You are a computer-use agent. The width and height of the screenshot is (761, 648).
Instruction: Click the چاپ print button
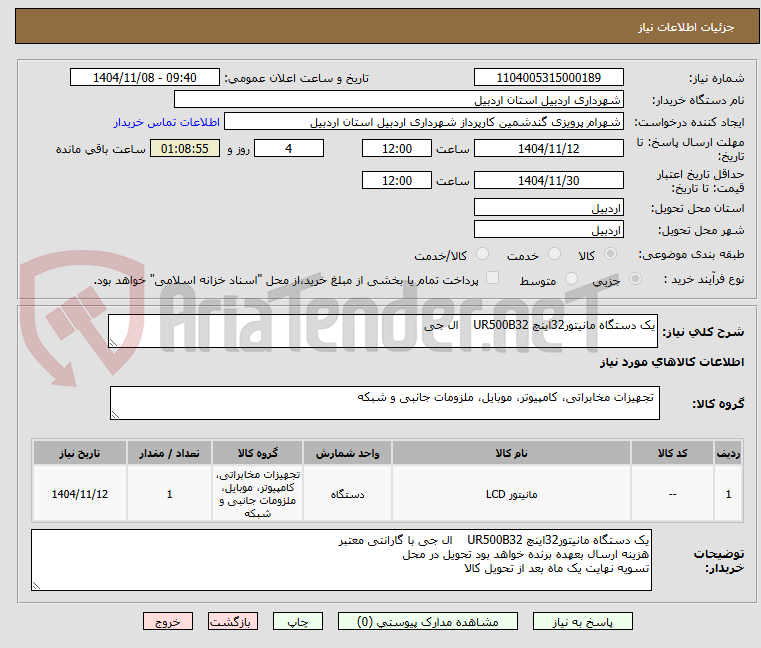(x=298, y=621)
